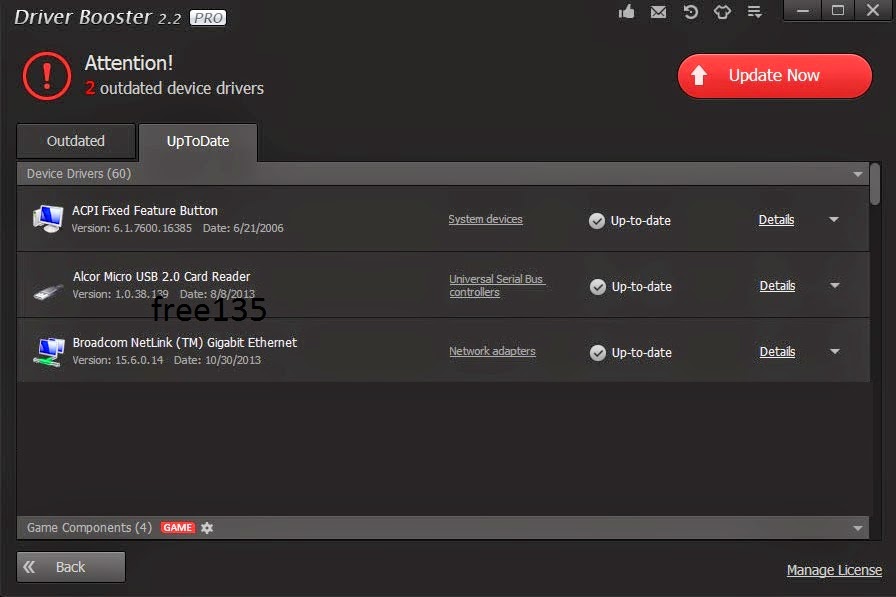Open the Manage License link
Screen dimensions: 896x597
coord(834,570)
